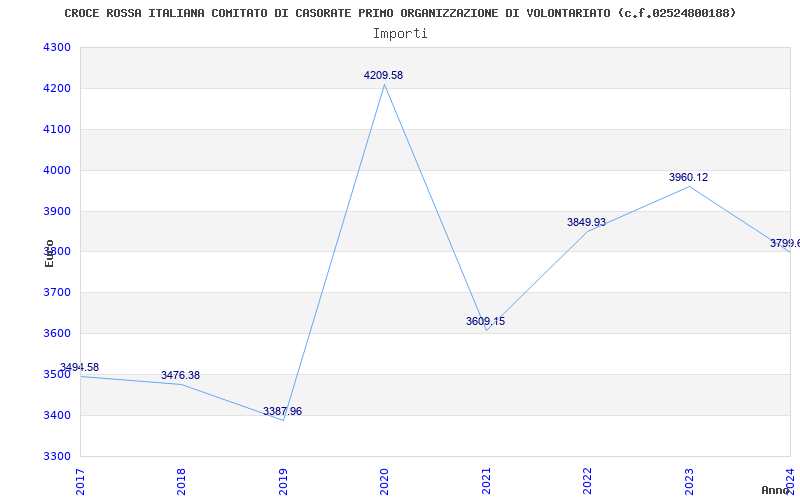Pick the 2023 x-axis label
Viewport: 800px width, 500px height.
coord(689,482)
